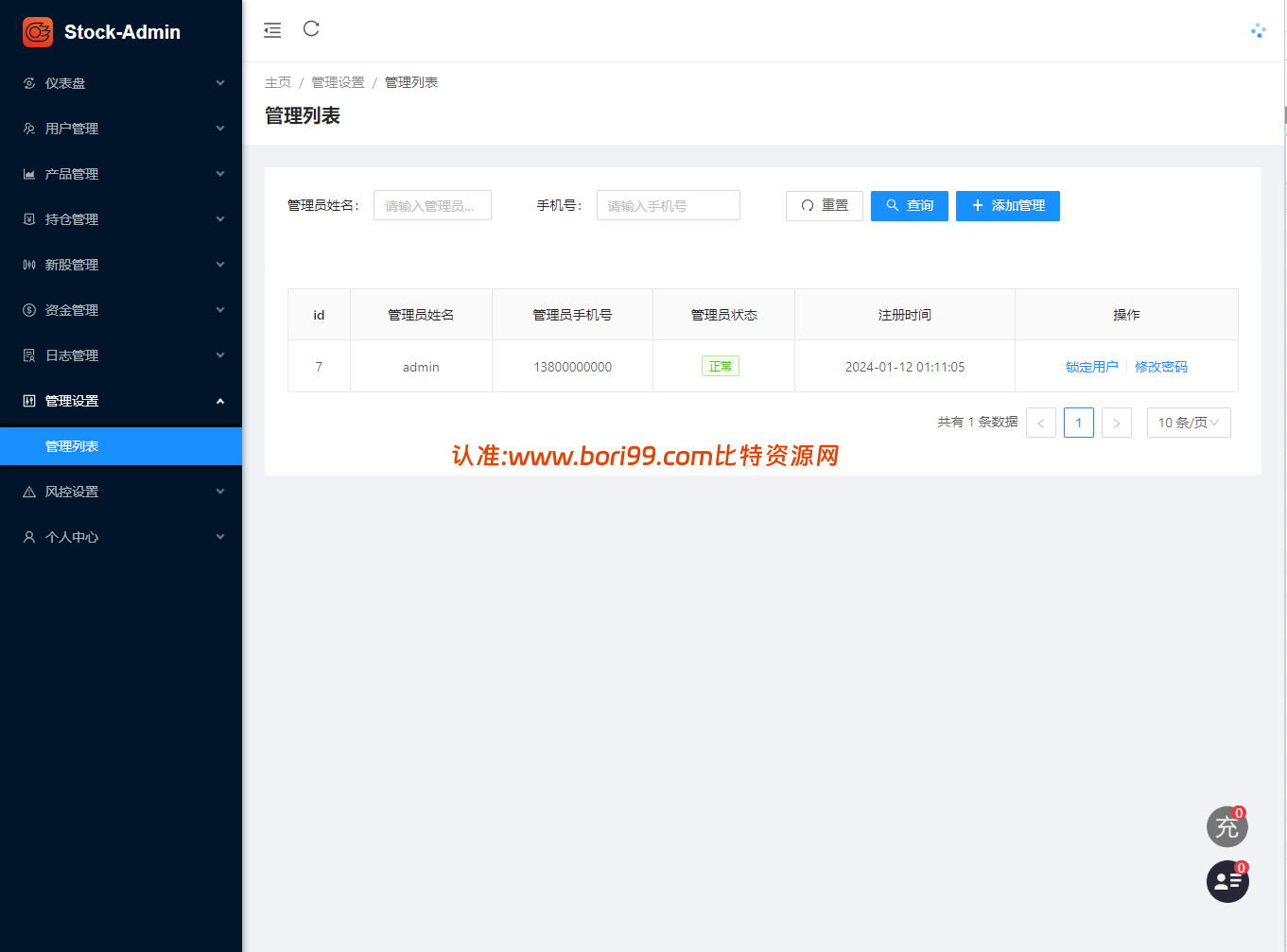This screenshot has height=952, width=1287.
Task: Click the sidebar collapse icon in header
Action: tap(272, 30)
